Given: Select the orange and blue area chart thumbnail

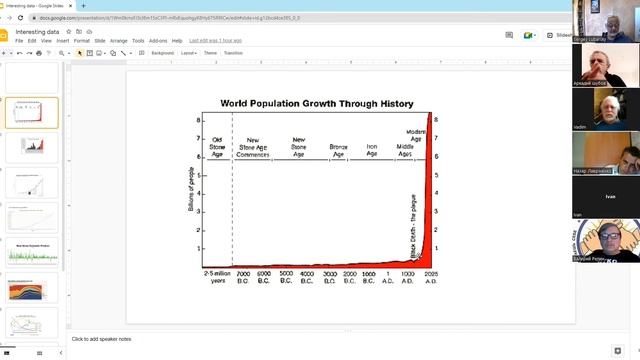Looking at the screenshot, I should point(32,288).
